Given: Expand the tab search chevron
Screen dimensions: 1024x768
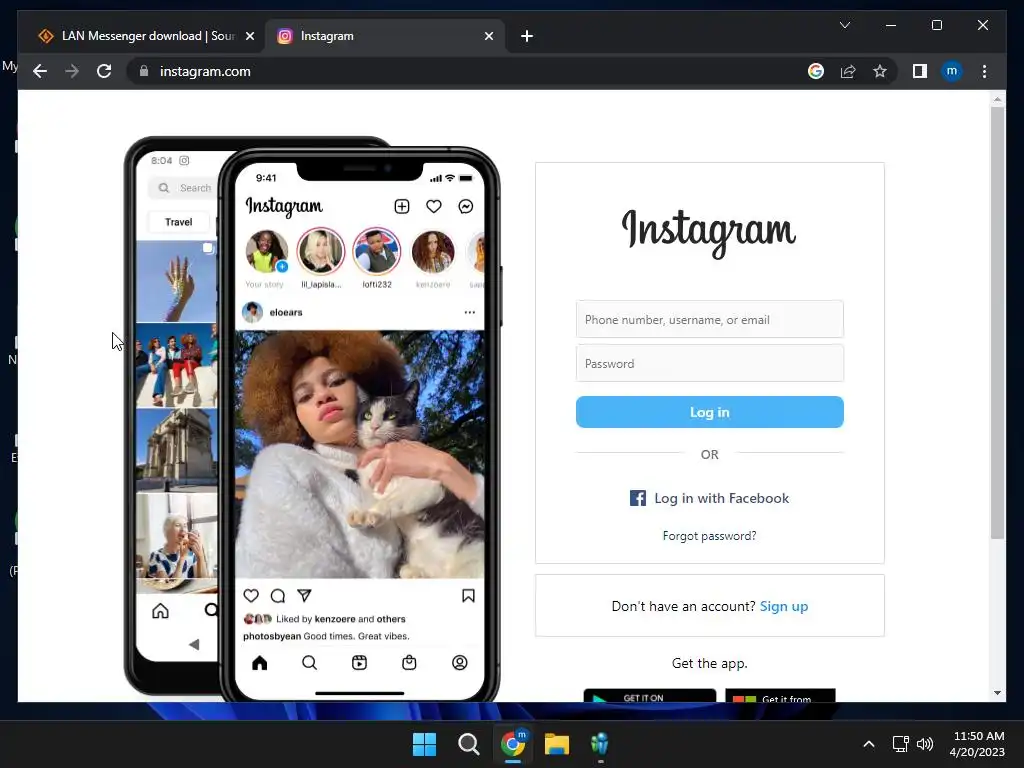Looking at the screenshot, I should pos(844,25).
